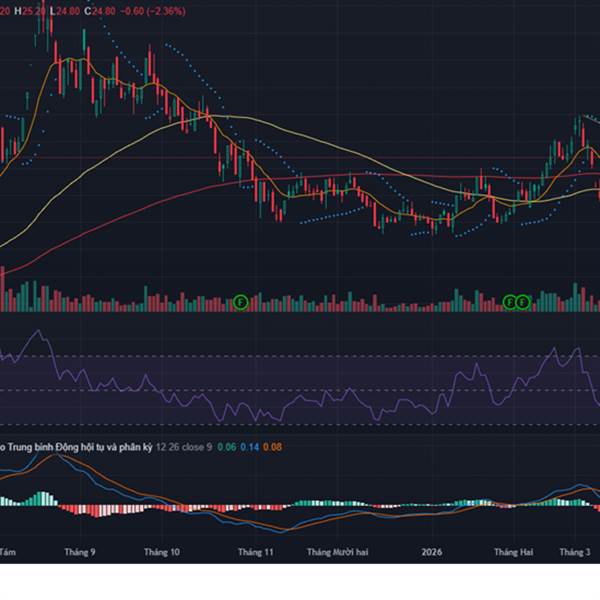Click the Tháng 9 time axis label
600x600 pixels.
tap(80, 552)
